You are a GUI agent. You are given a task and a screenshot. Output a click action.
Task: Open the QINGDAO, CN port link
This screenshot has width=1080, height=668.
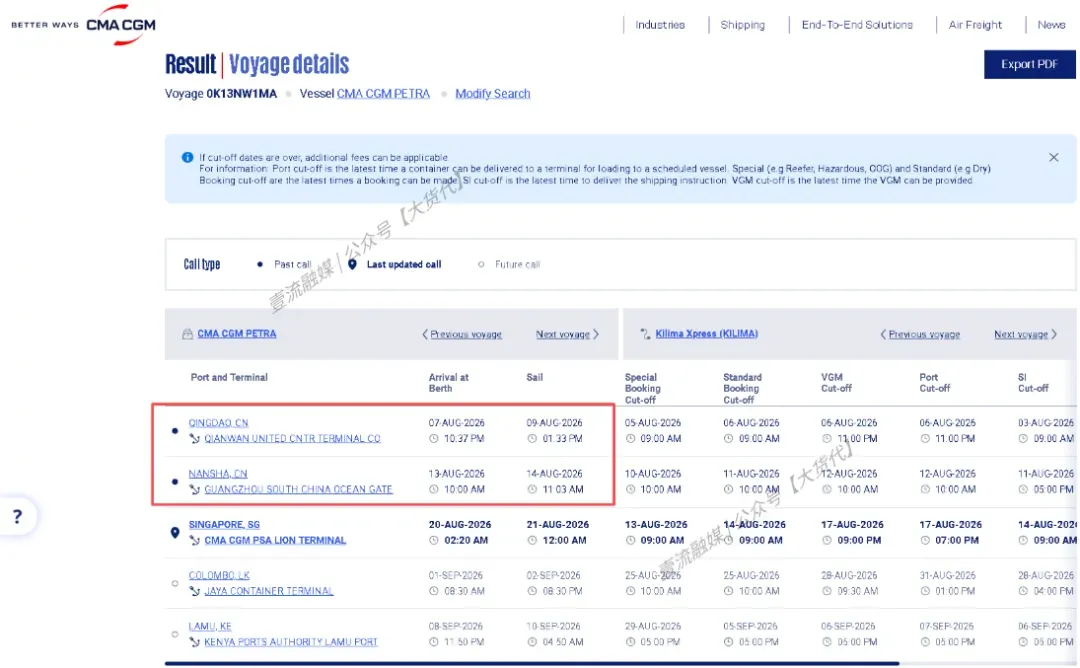point(218,423)
